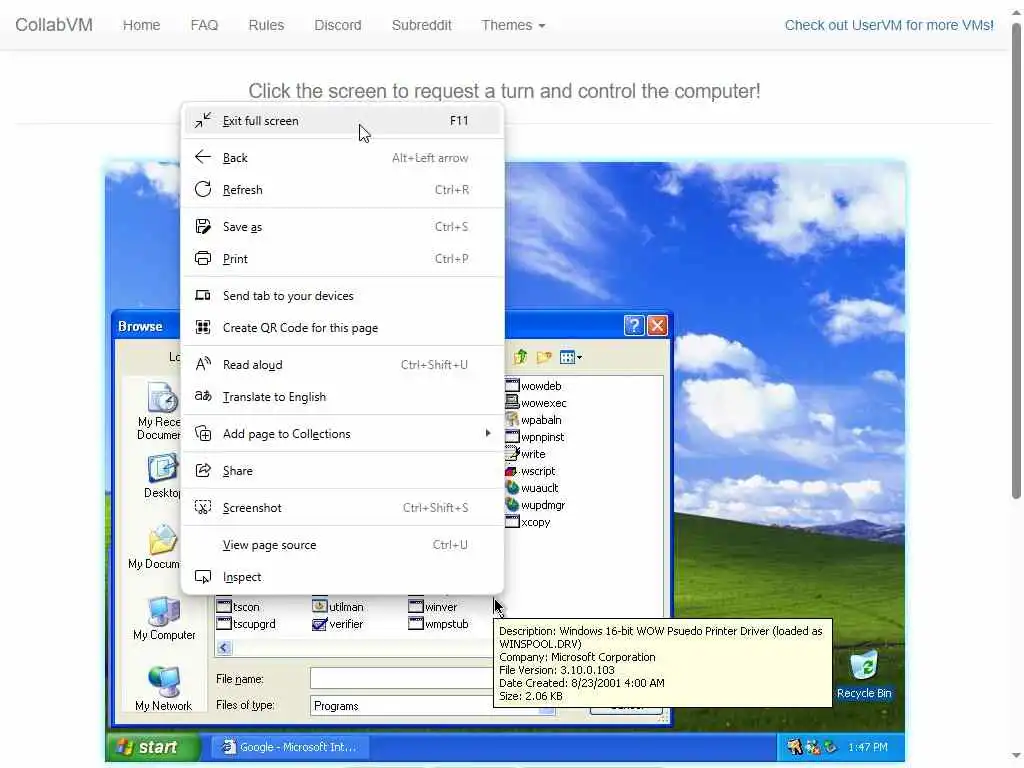
Task: Click the Back arrow icon in context menu
Action: (x=203, y=157)
